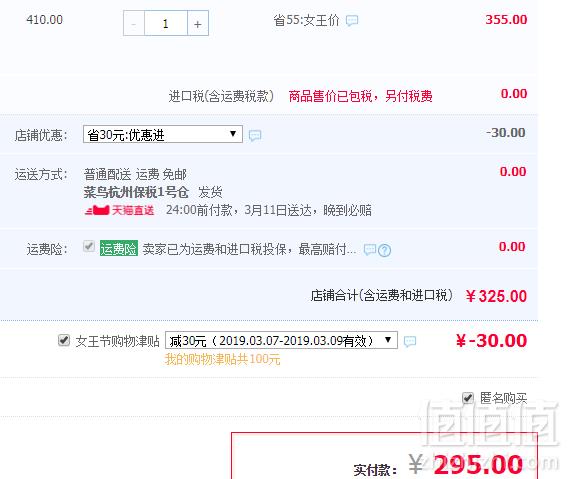Click the 410.00 unit price
568x479 pixels.
[x=45, y=20]
